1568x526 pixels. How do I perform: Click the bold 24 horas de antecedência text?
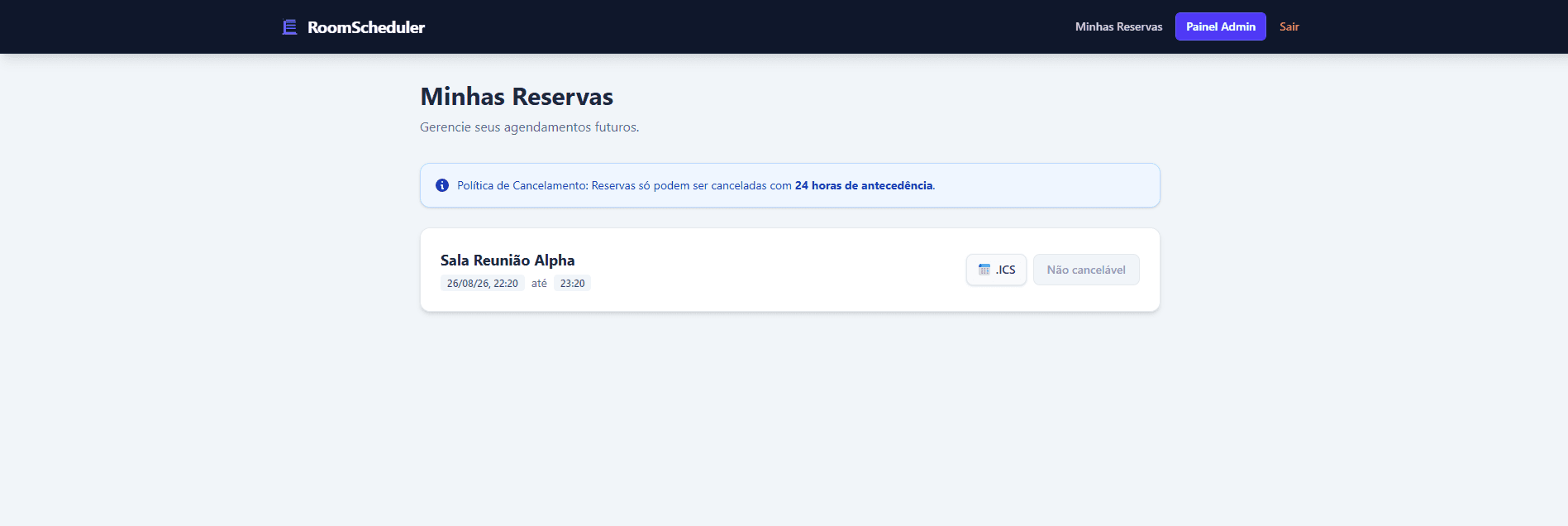point(864,185)
